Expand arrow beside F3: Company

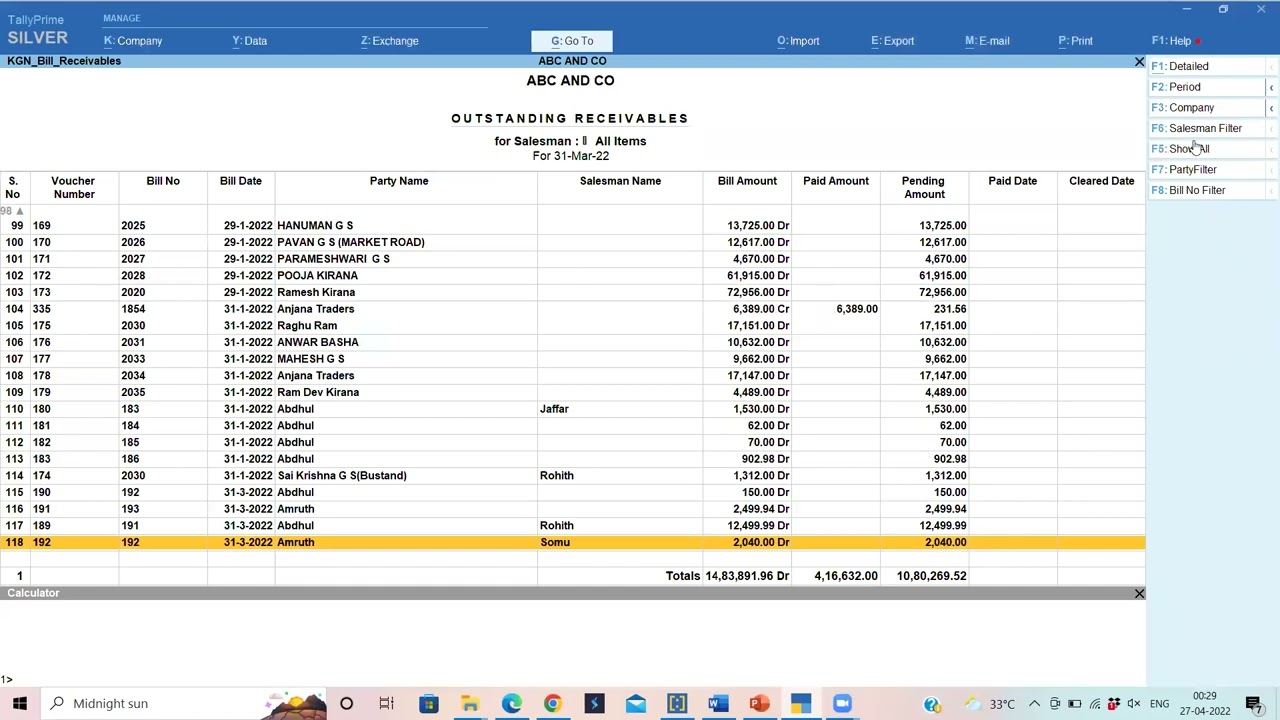1271,108
